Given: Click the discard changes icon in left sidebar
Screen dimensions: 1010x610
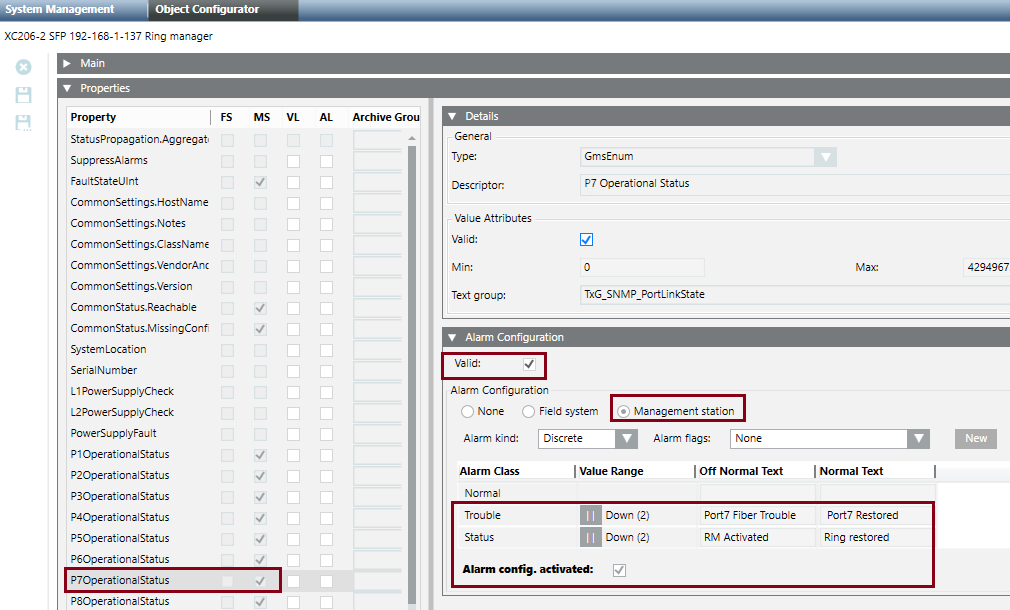Looking at the screenshot, I should pyautogui.click(x=23, y=67).
